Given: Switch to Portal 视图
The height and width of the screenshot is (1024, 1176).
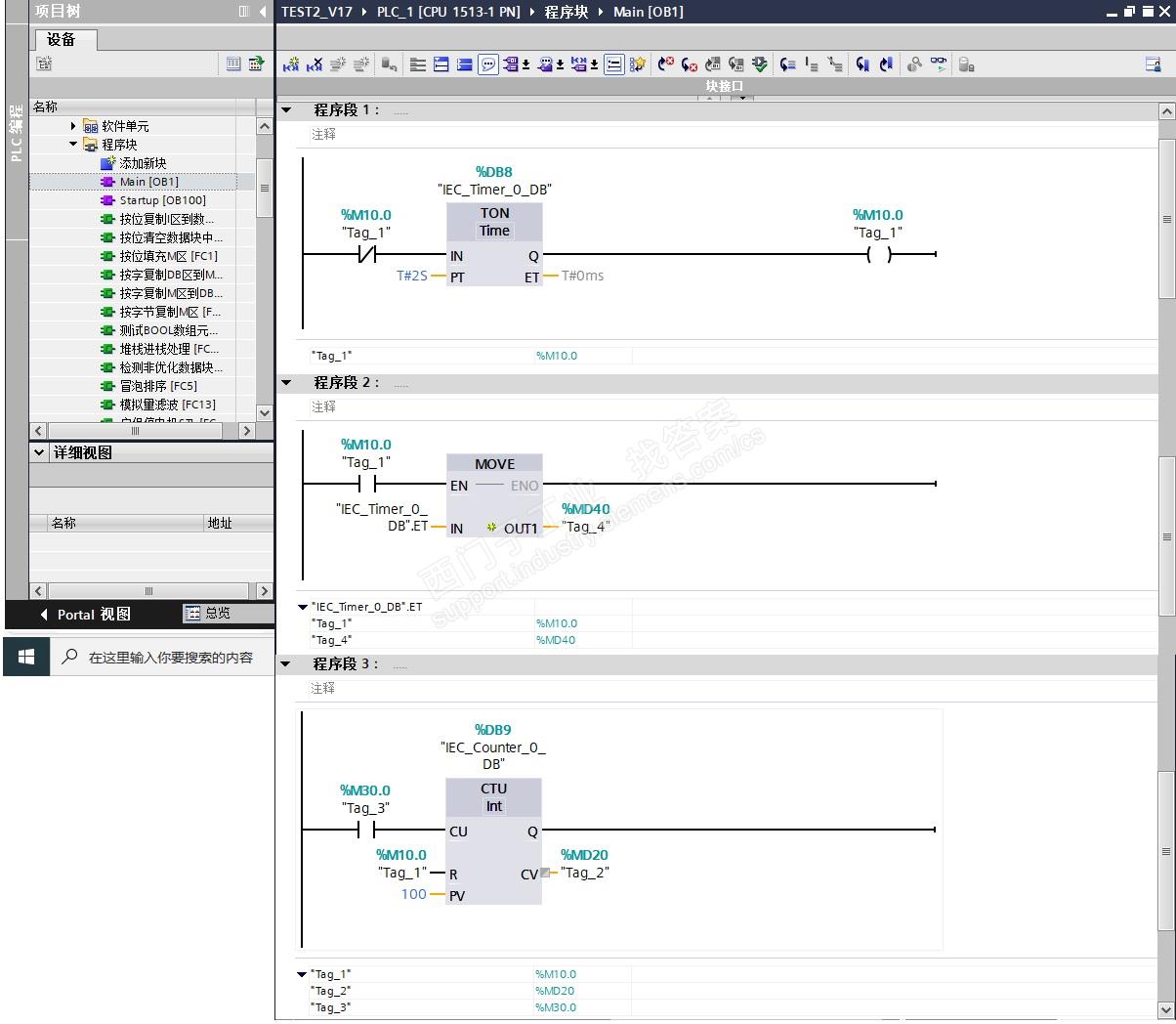Looking at the screenshot, I should pyautogui.click(x=85, y=615).
